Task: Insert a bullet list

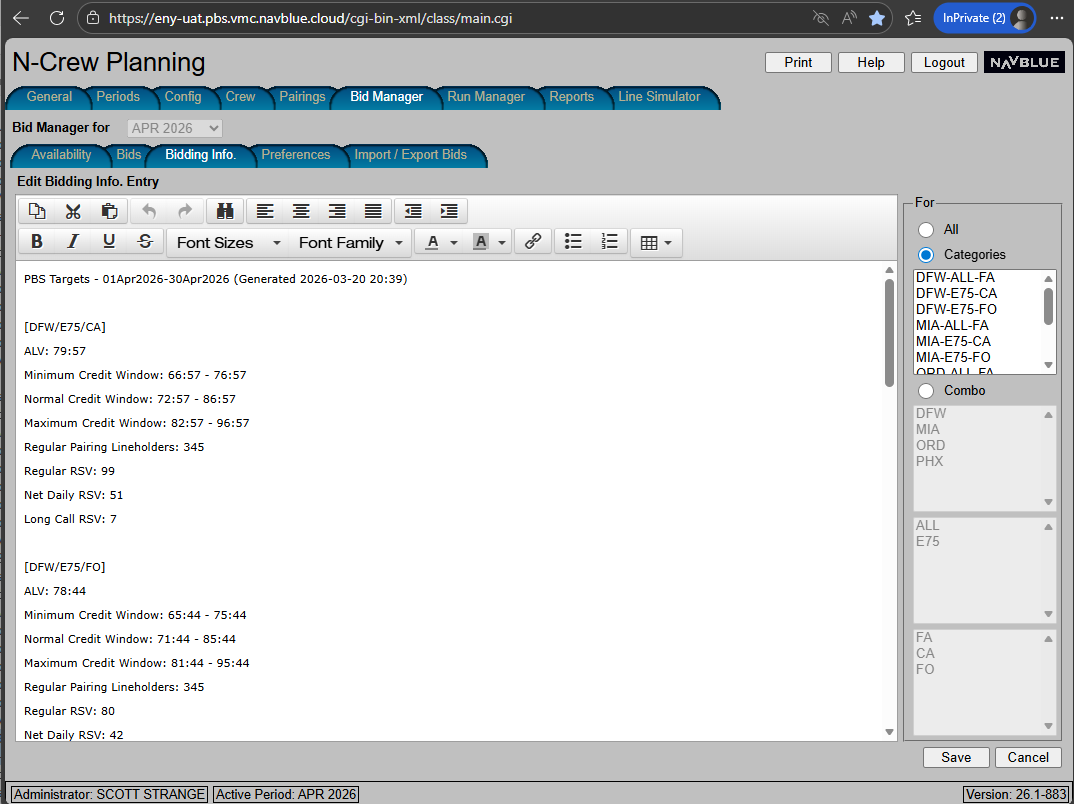Action: (x=573, y=242)
